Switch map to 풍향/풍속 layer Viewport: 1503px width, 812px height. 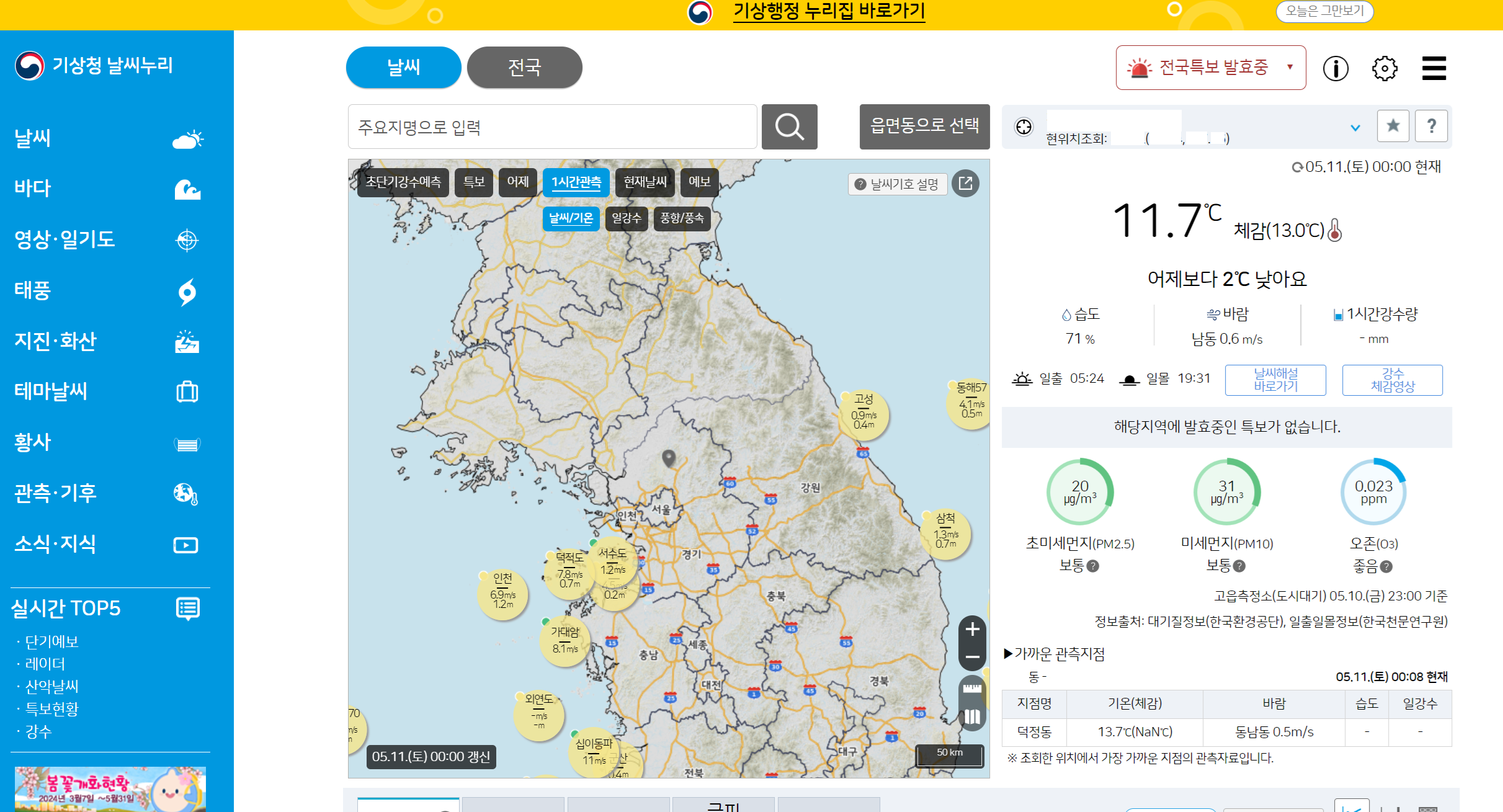[682, 218]
